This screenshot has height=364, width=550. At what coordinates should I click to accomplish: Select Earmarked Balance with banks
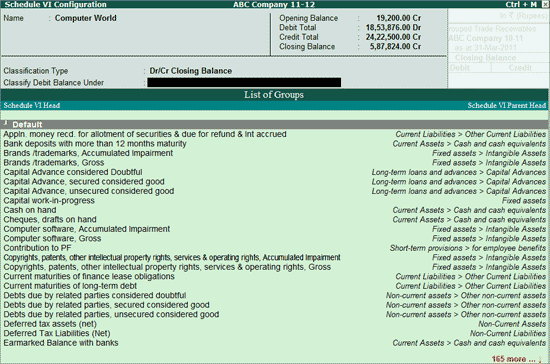pyautogui.click(x=275, y=343)
